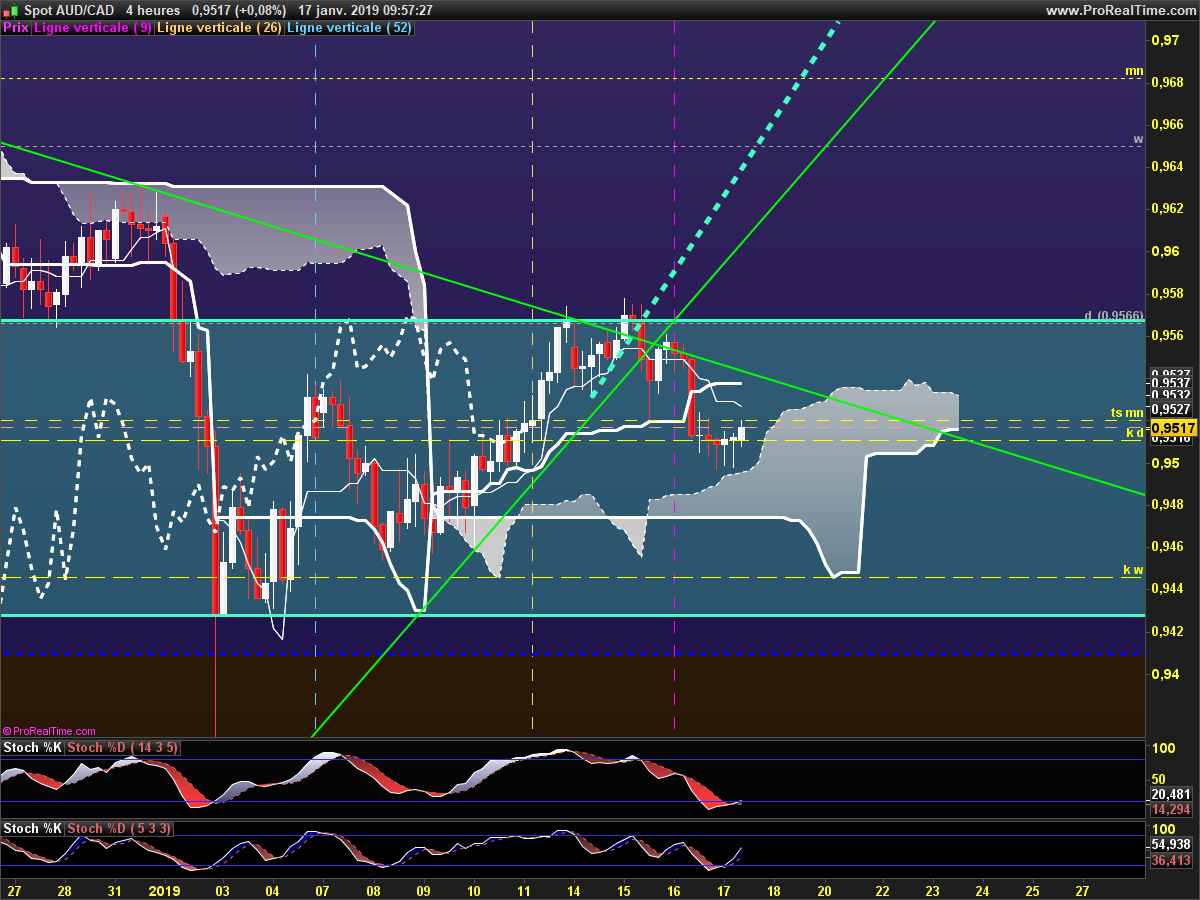1200x900 pixels.
Task: Click the 31 date label on time axis
Action: pos(115,889)
